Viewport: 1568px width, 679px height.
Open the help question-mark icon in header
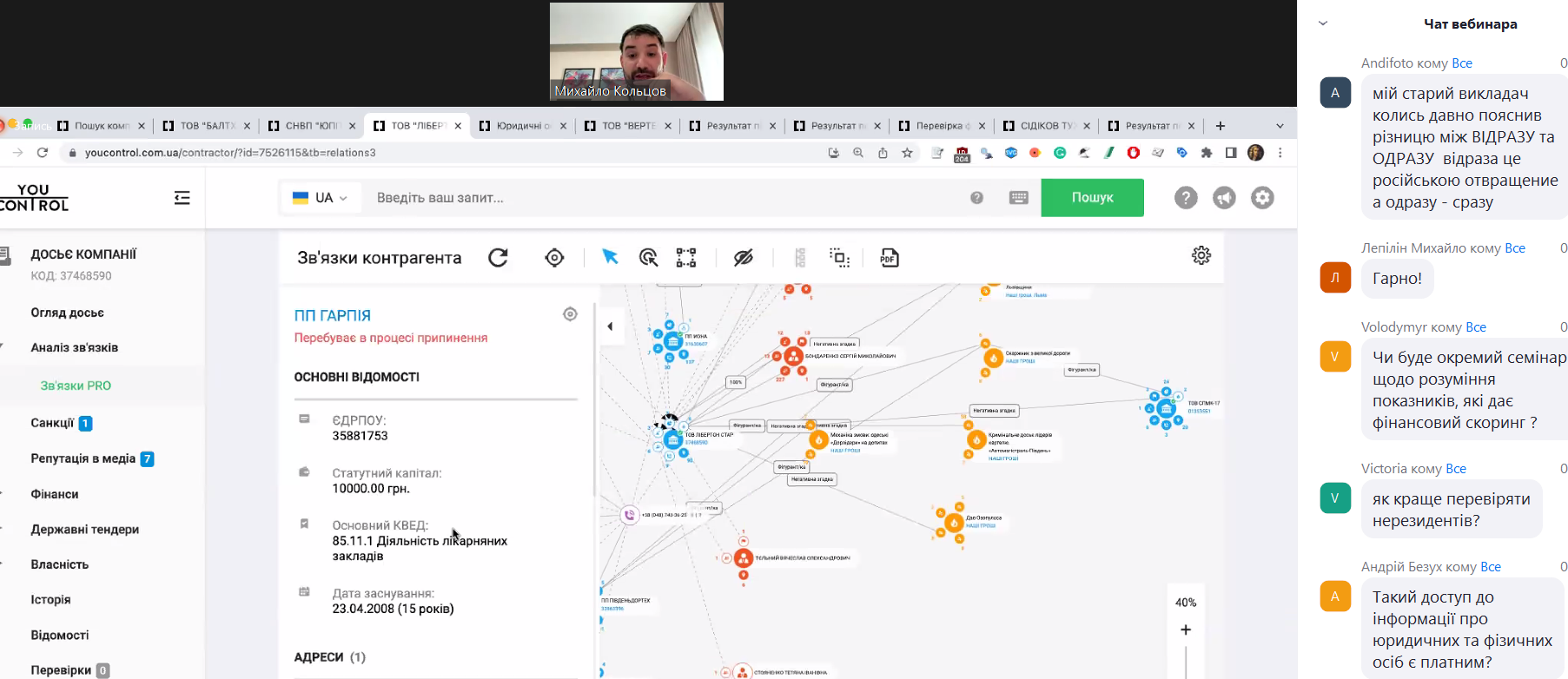tap(1186, 198)
